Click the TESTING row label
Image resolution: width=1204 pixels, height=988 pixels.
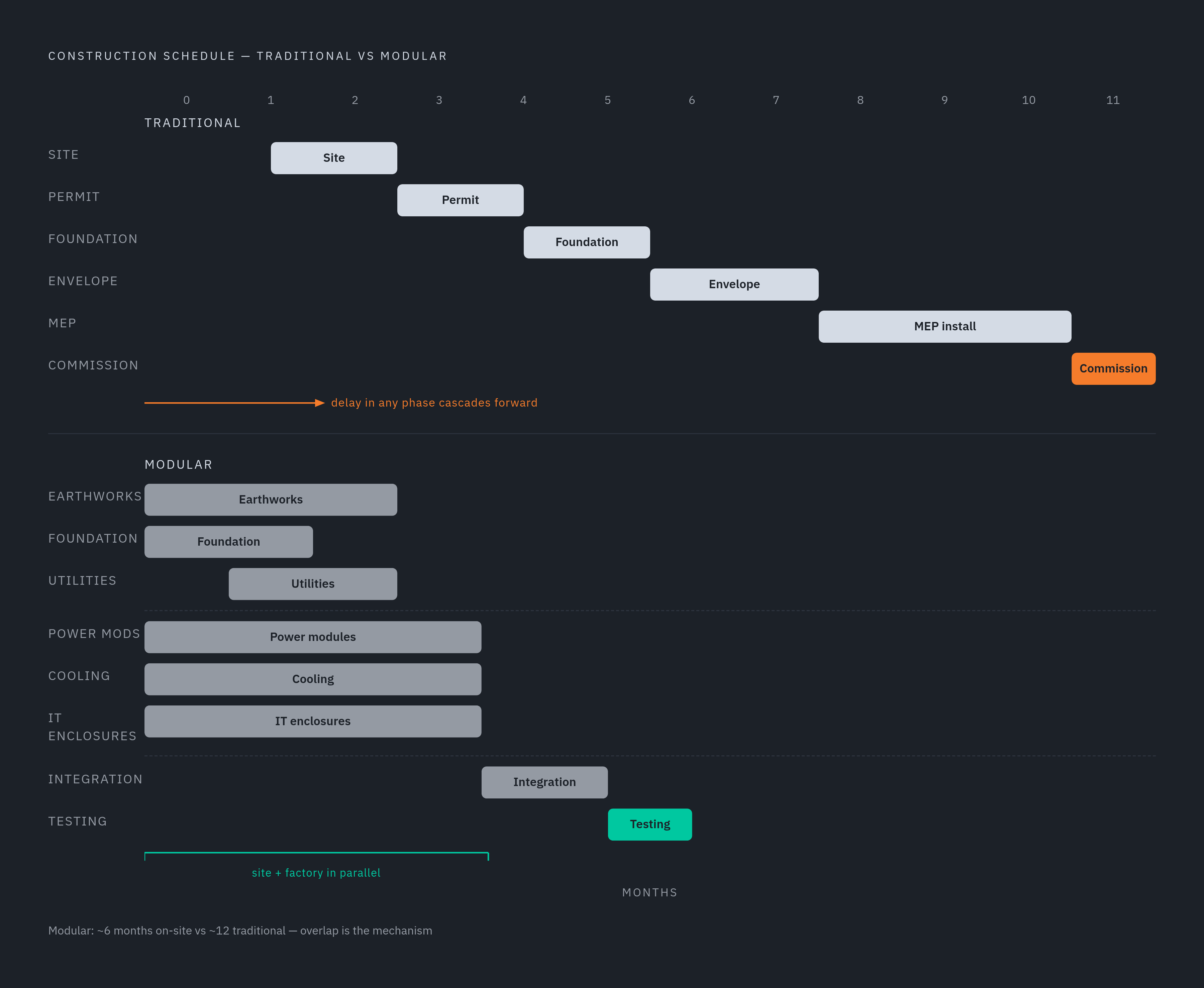77,821
